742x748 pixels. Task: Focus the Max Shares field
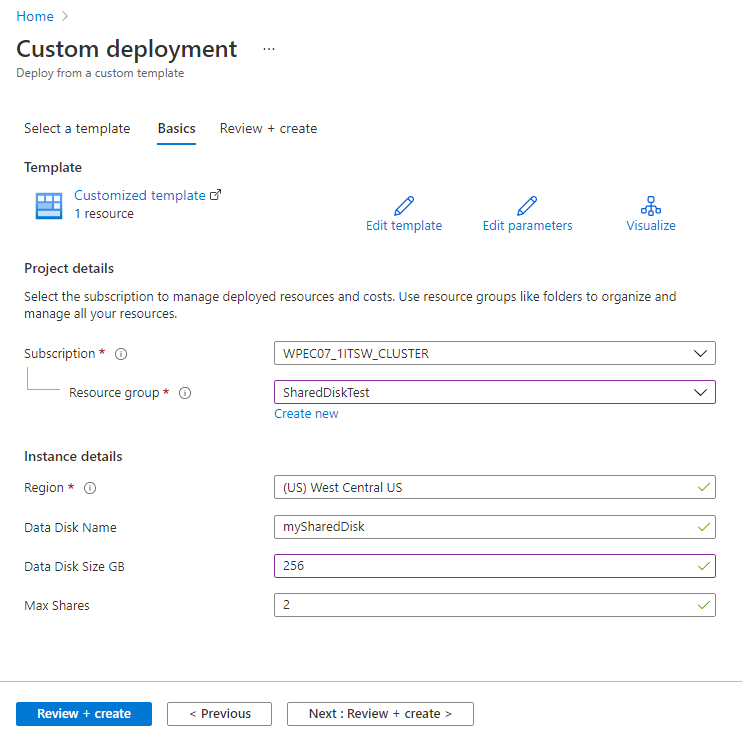pos(495,605)
